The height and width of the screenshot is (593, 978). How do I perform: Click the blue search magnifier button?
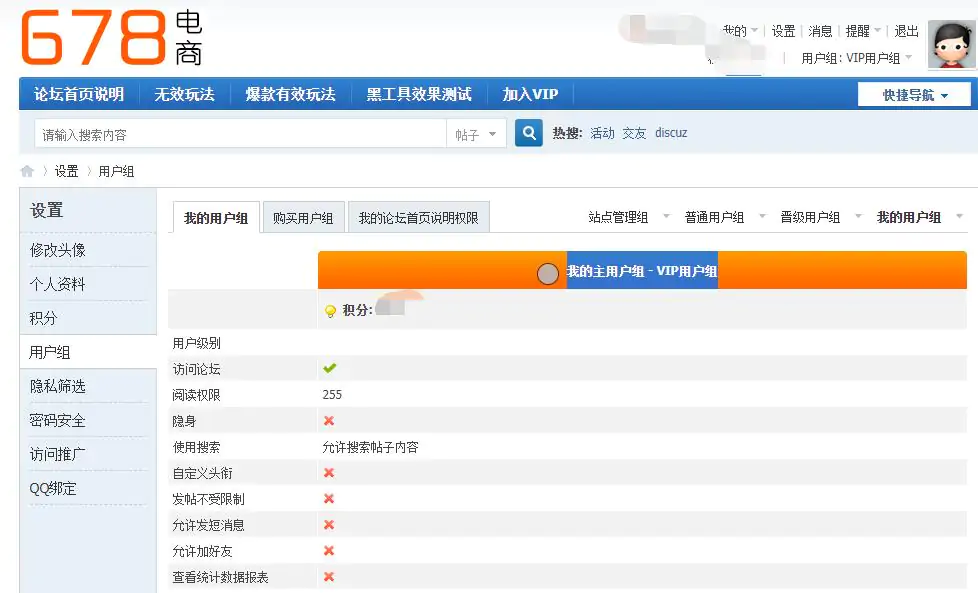[528, 133]
